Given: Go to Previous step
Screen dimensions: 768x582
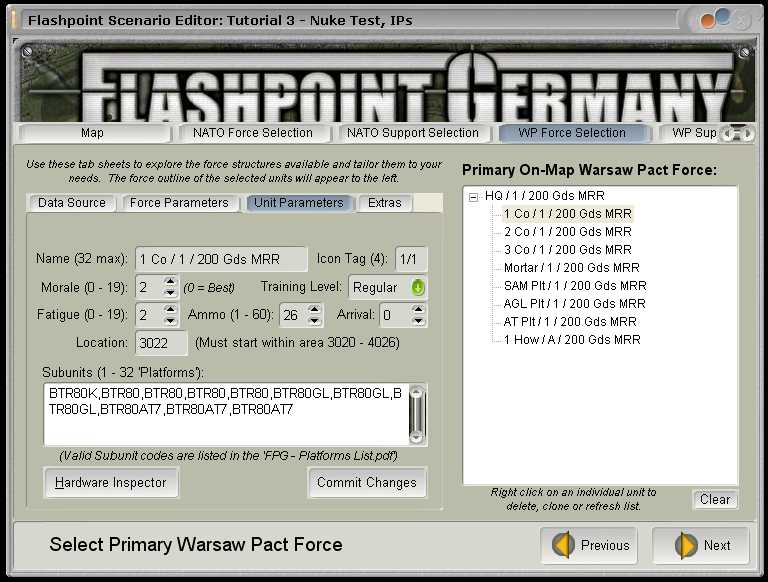Looking at the screenshot, I should [x=589, y=545].
